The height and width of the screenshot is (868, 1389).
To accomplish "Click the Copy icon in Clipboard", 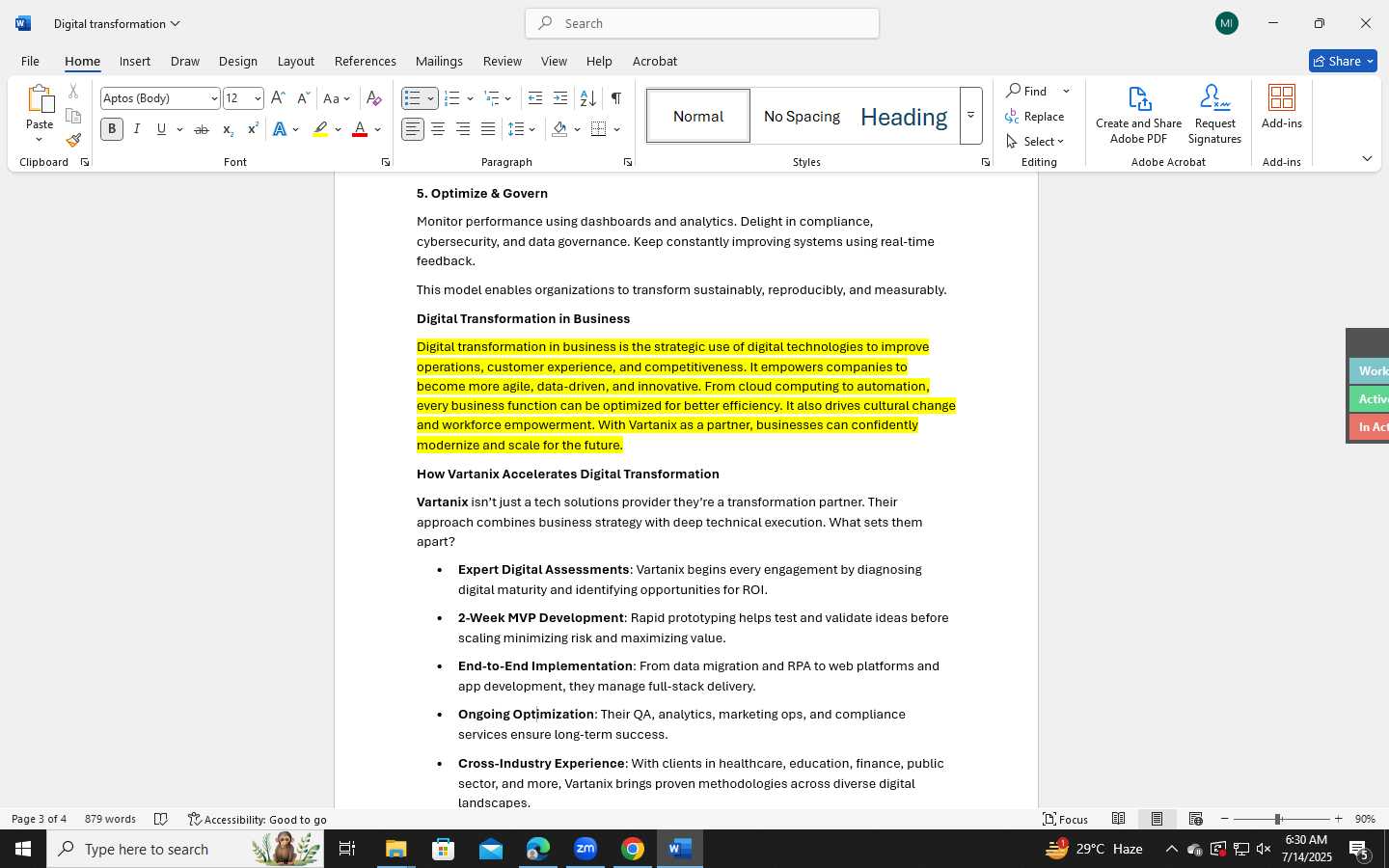I will (73, 116).
